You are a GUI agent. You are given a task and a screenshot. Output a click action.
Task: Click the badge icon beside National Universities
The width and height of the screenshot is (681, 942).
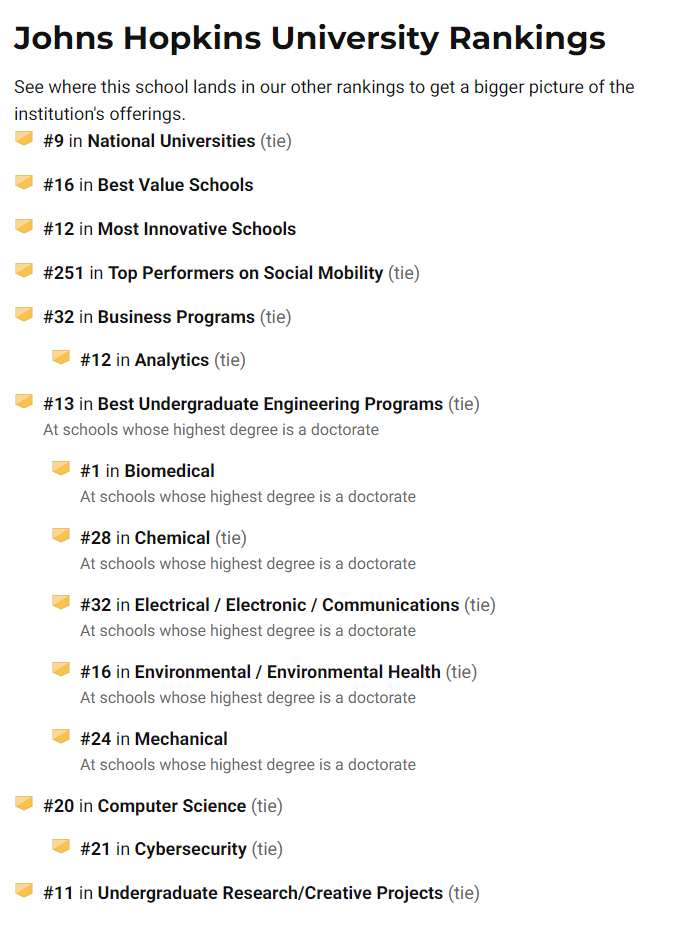[x=24, y=139]
